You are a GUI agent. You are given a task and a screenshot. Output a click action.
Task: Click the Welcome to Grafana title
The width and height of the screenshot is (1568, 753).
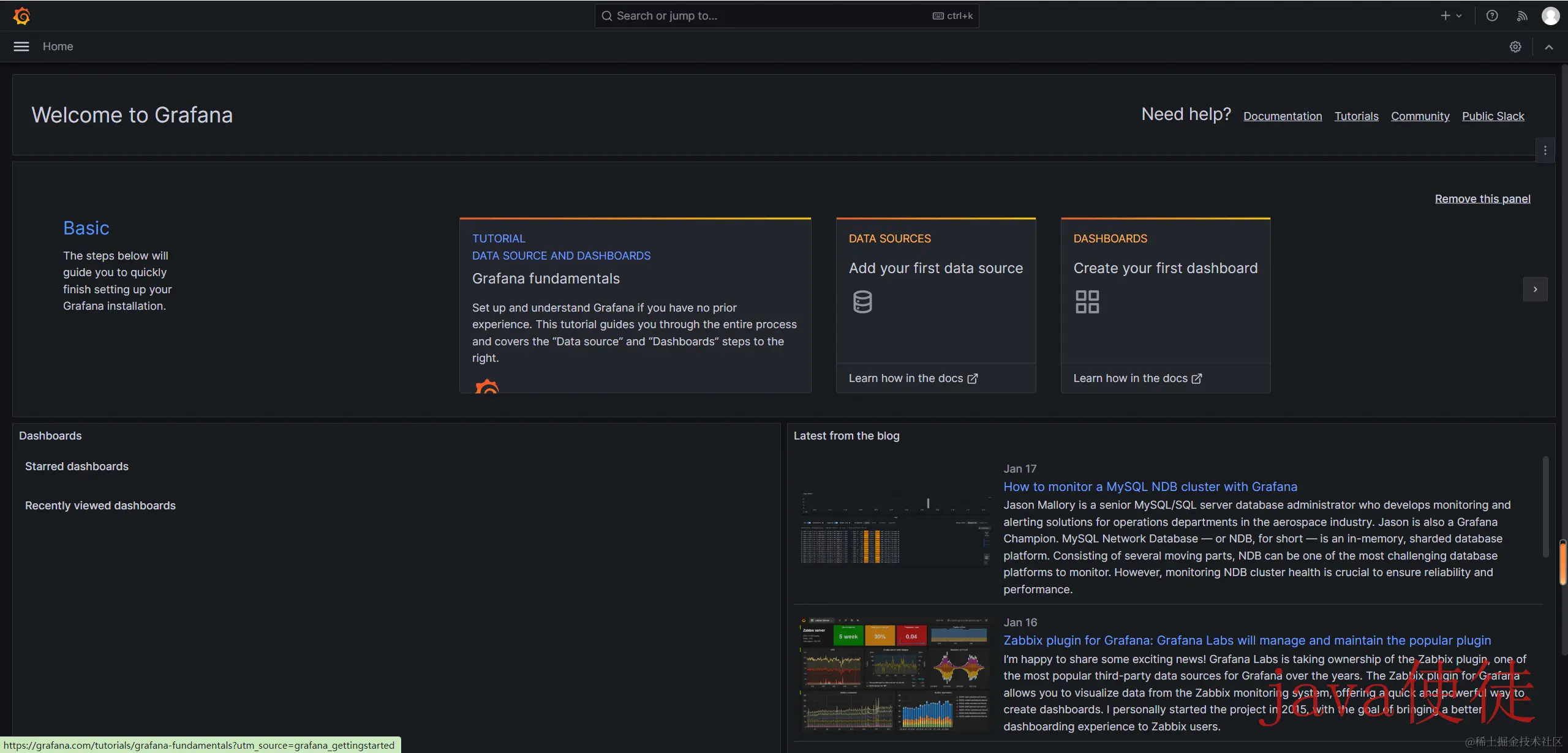132,115
